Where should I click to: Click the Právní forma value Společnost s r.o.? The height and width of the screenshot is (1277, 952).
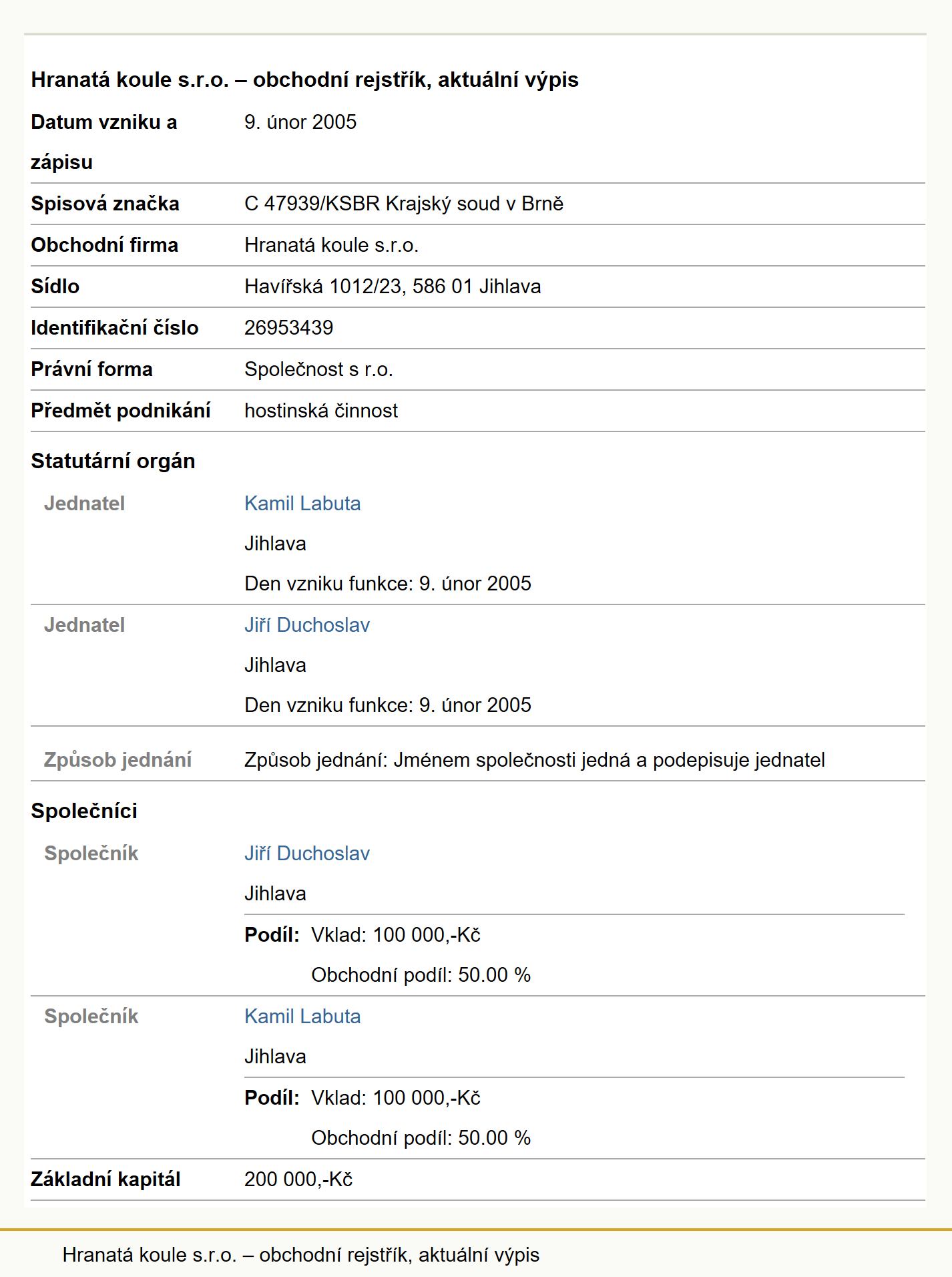coord(318,369)
